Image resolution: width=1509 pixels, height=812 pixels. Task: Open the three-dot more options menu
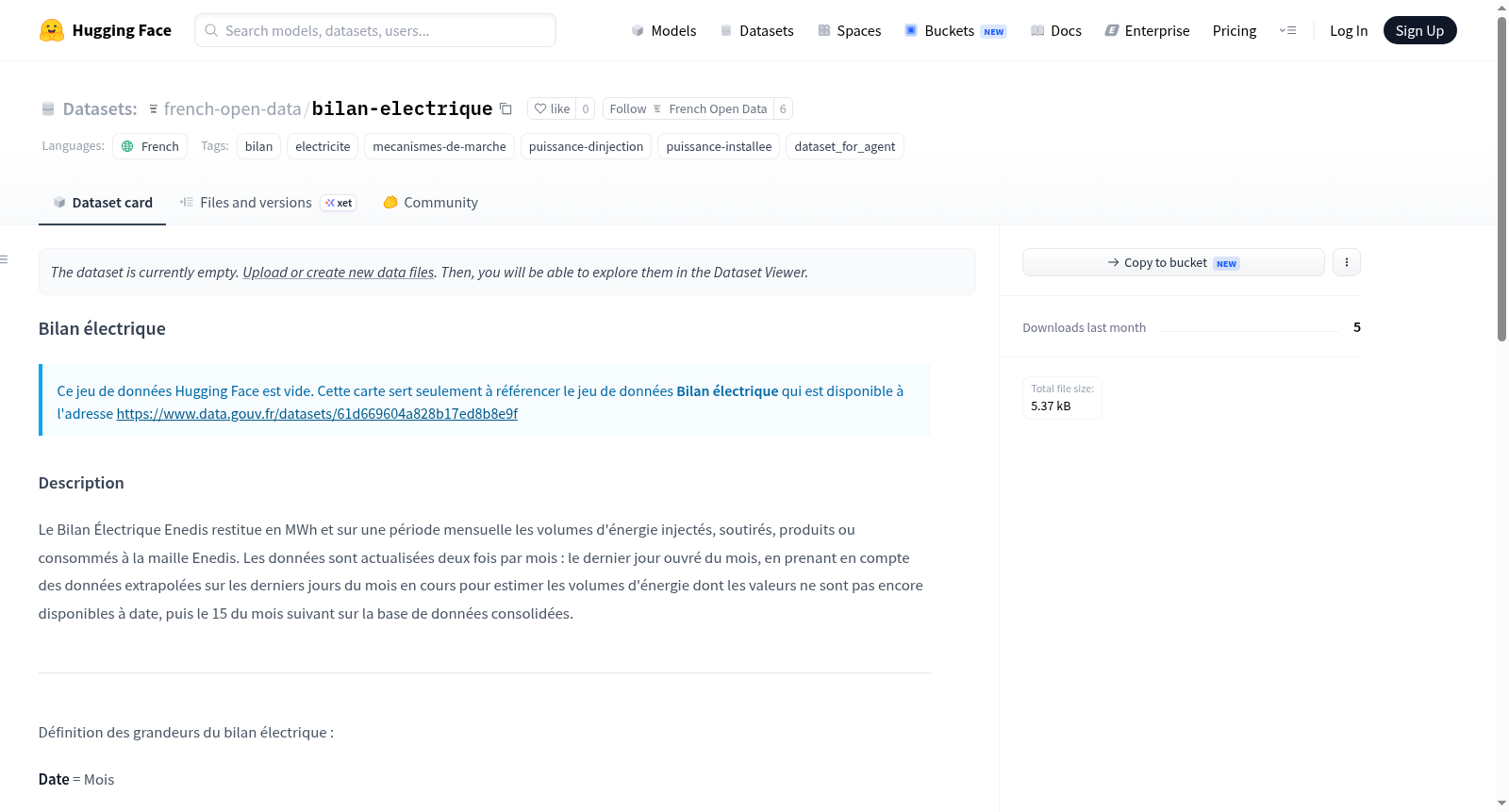[x=1347, y=262]
